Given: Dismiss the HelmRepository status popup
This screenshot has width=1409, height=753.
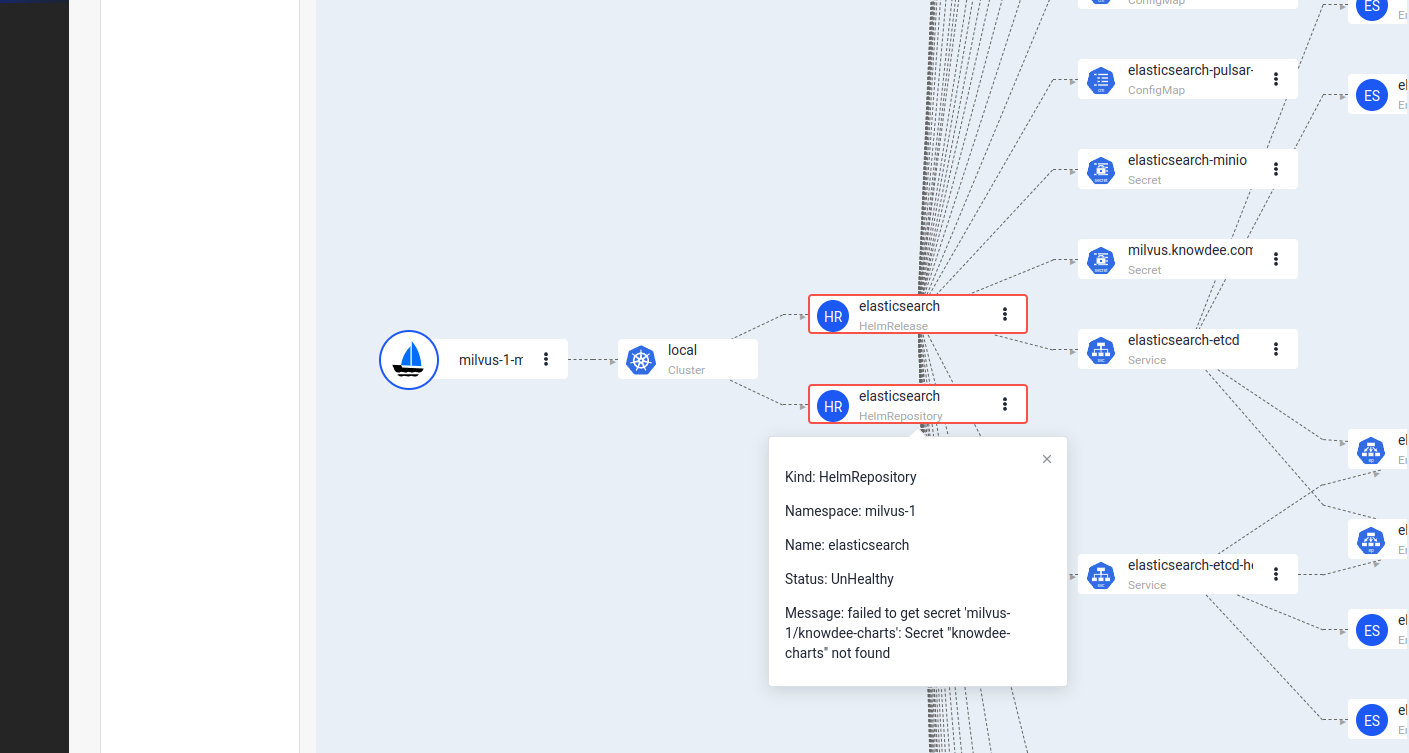Looking at the screenshot, I should pyautogui.click(x=1046, y=459).
